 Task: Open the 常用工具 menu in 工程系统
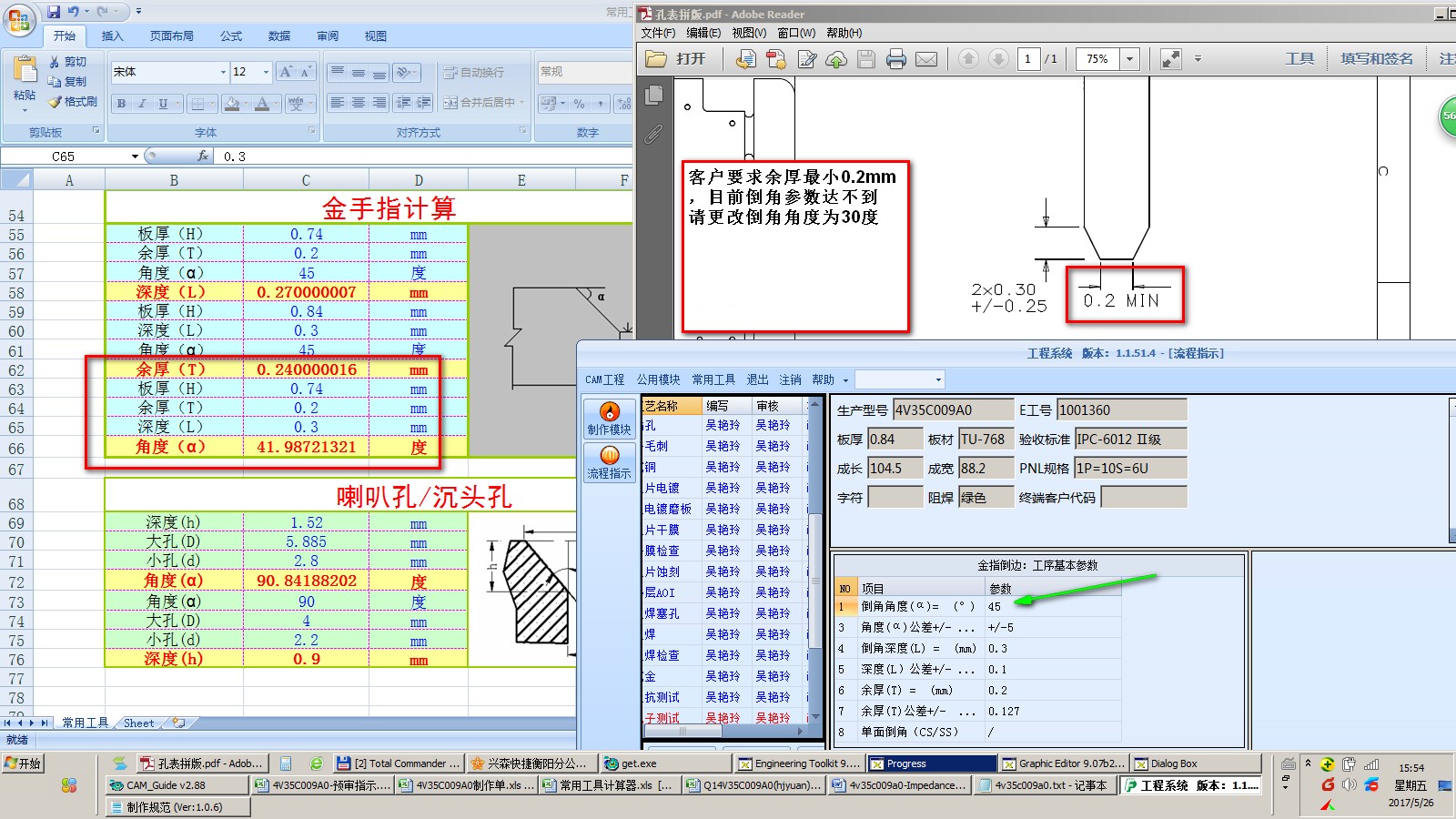click(x=713, y=379)
